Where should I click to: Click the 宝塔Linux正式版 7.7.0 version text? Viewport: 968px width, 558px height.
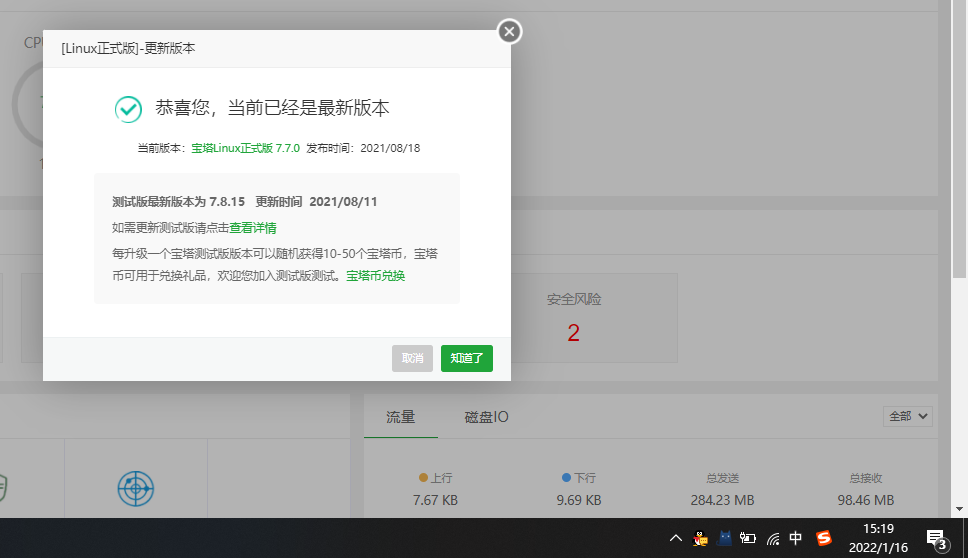coord(246,148)
